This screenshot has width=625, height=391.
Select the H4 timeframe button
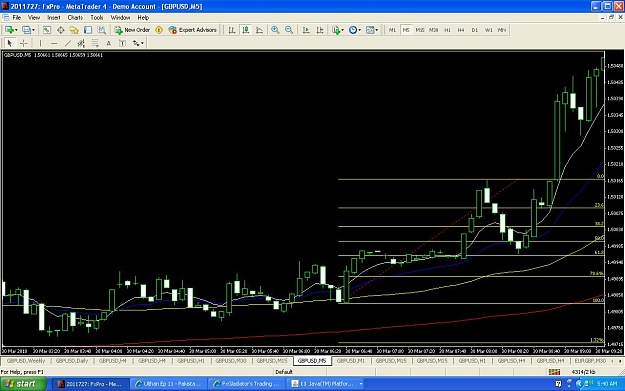[461, 30]
